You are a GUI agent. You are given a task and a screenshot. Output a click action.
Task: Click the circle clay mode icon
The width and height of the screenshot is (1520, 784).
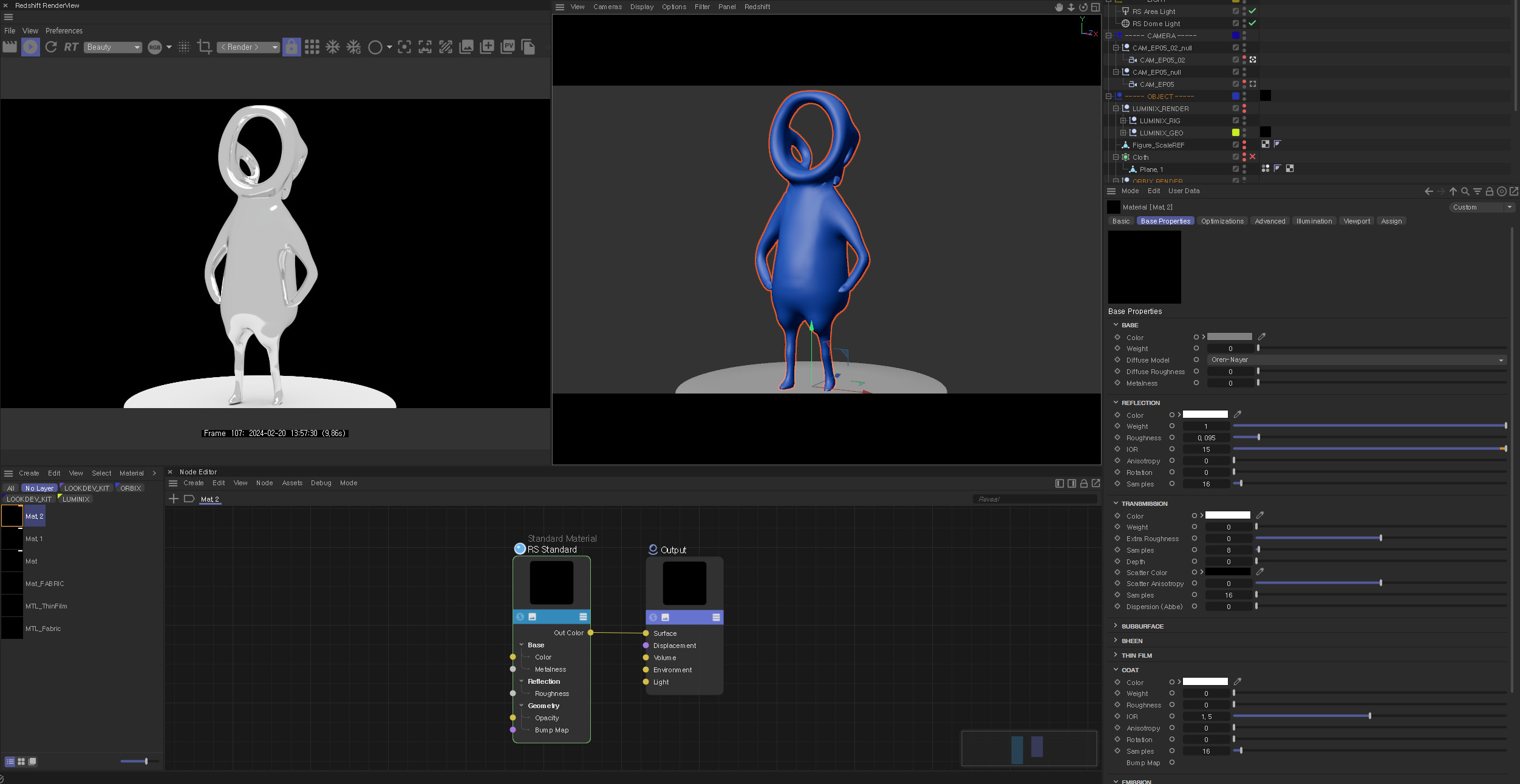tap(375, 47)
